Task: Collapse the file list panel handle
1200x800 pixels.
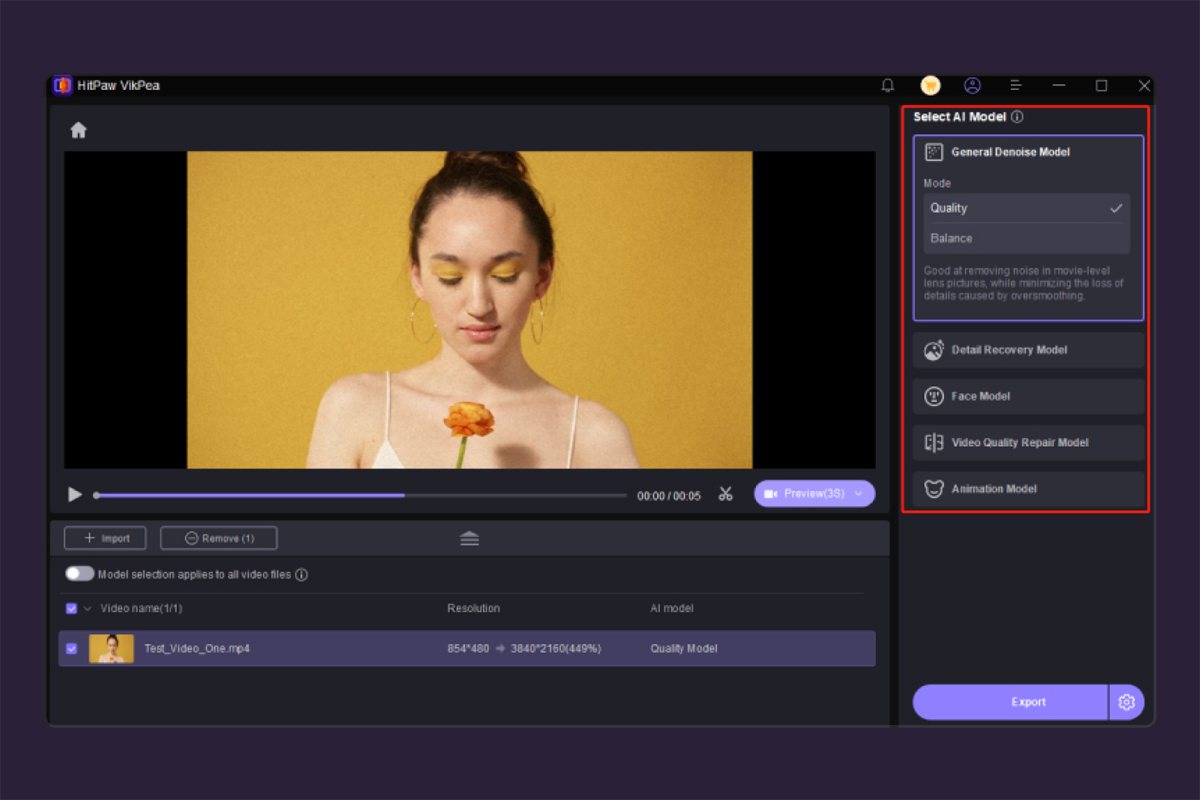Action: point(469,539)
